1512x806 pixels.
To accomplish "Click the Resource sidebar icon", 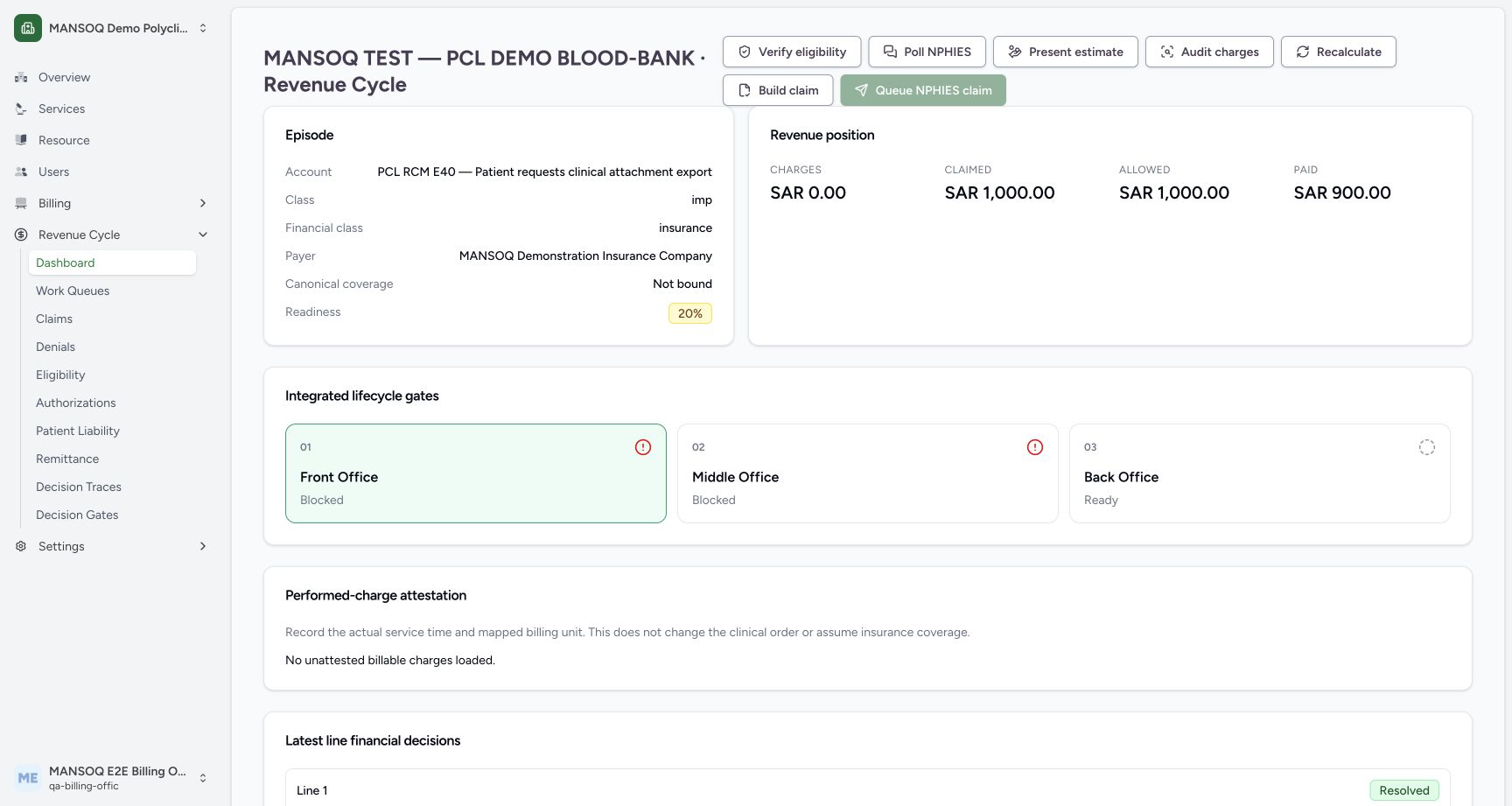I will click(21, 140).
